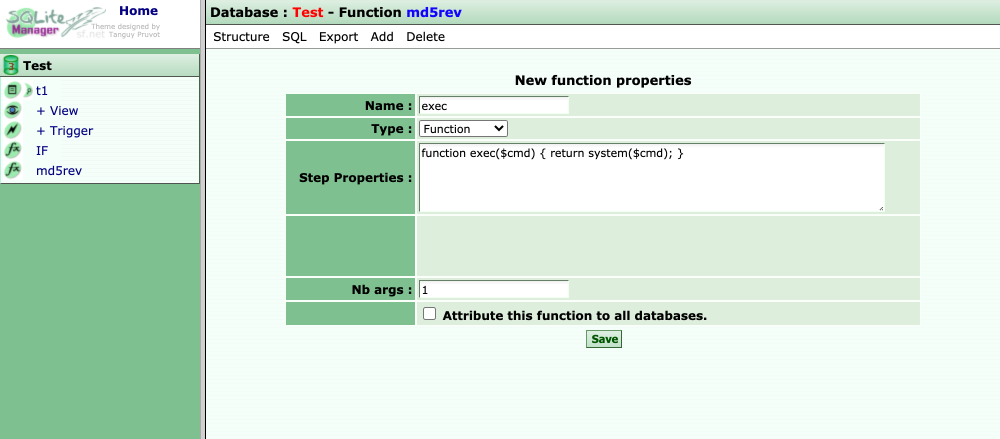The image size is (1000, 439).
Task: Click the Save button
Action: coord(604,339)
